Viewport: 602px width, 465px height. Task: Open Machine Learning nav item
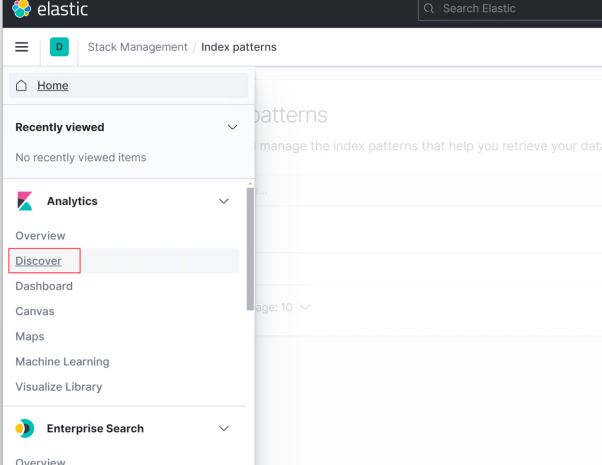click(62, 362)
